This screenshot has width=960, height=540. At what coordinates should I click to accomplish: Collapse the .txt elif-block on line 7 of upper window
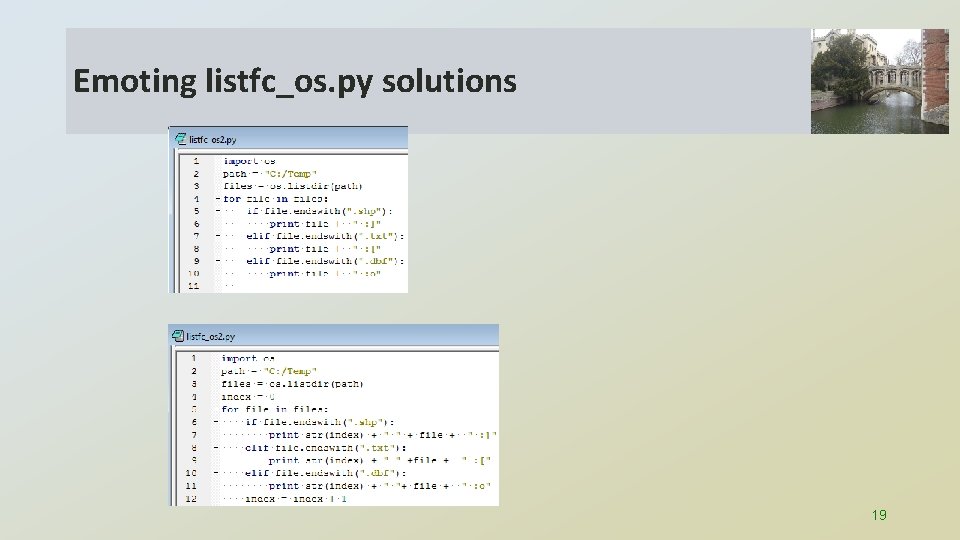(x=217, y=236)
